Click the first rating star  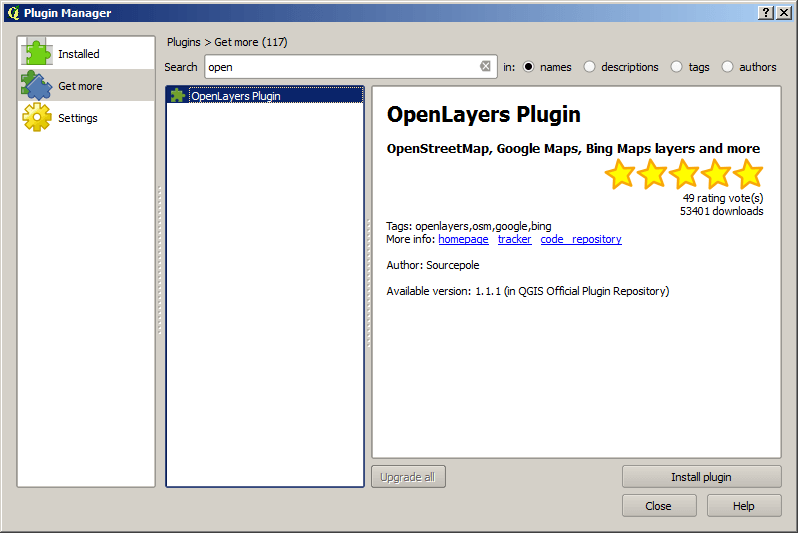click(x=620, y=174)
